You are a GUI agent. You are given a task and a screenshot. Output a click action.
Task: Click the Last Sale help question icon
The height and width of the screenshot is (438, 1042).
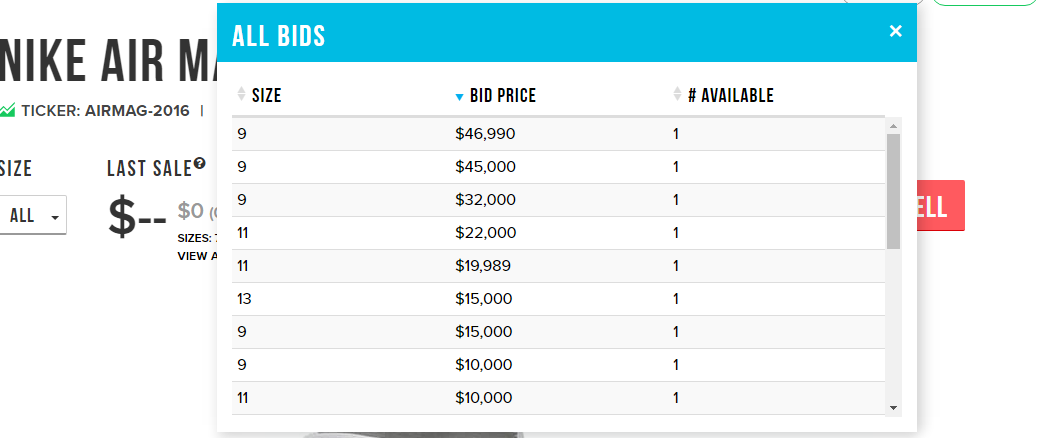200,163
